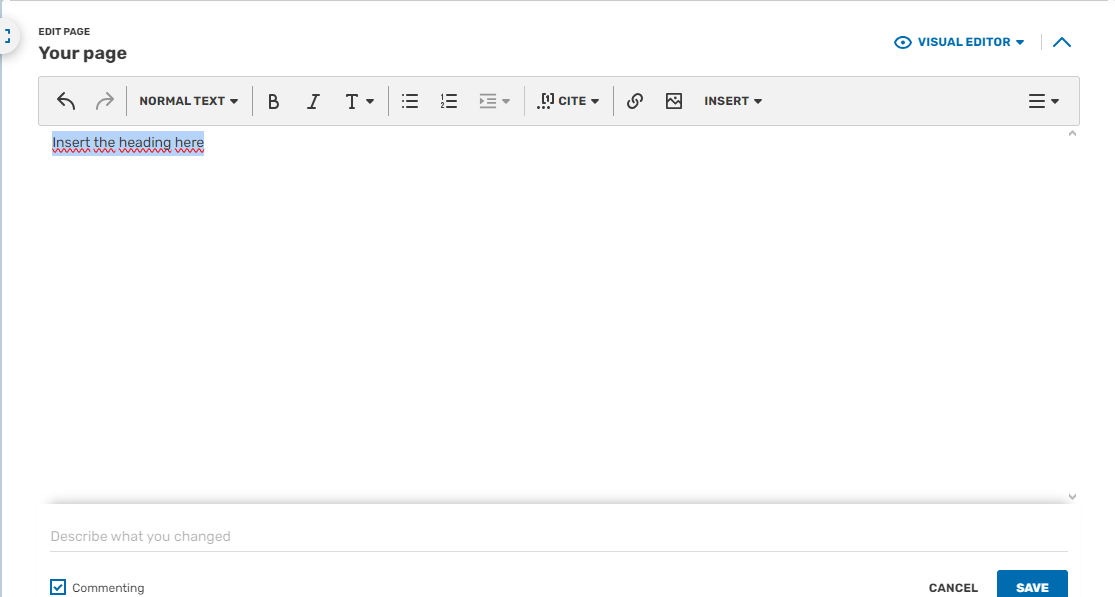Toggle the Commenting checkbox
The height and width of the screenshot is (597, 1115).
click(x=58, y=587)
